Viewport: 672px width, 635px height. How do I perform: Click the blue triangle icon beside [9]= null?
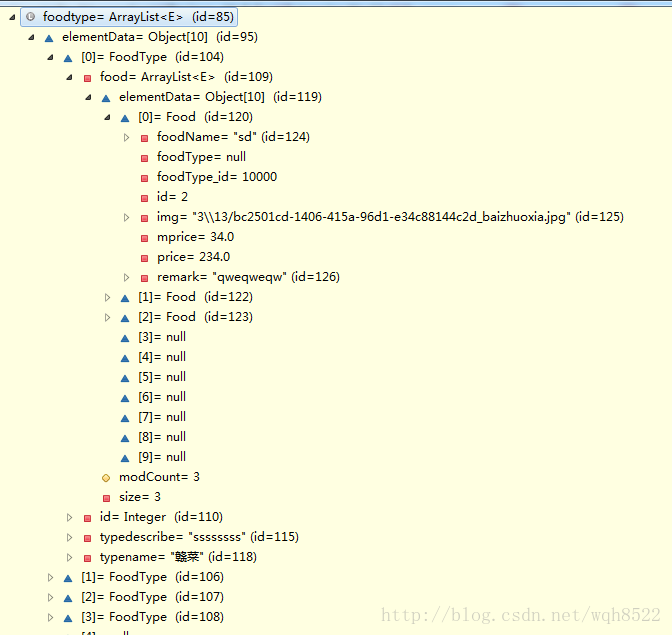[x=125, y=457]
